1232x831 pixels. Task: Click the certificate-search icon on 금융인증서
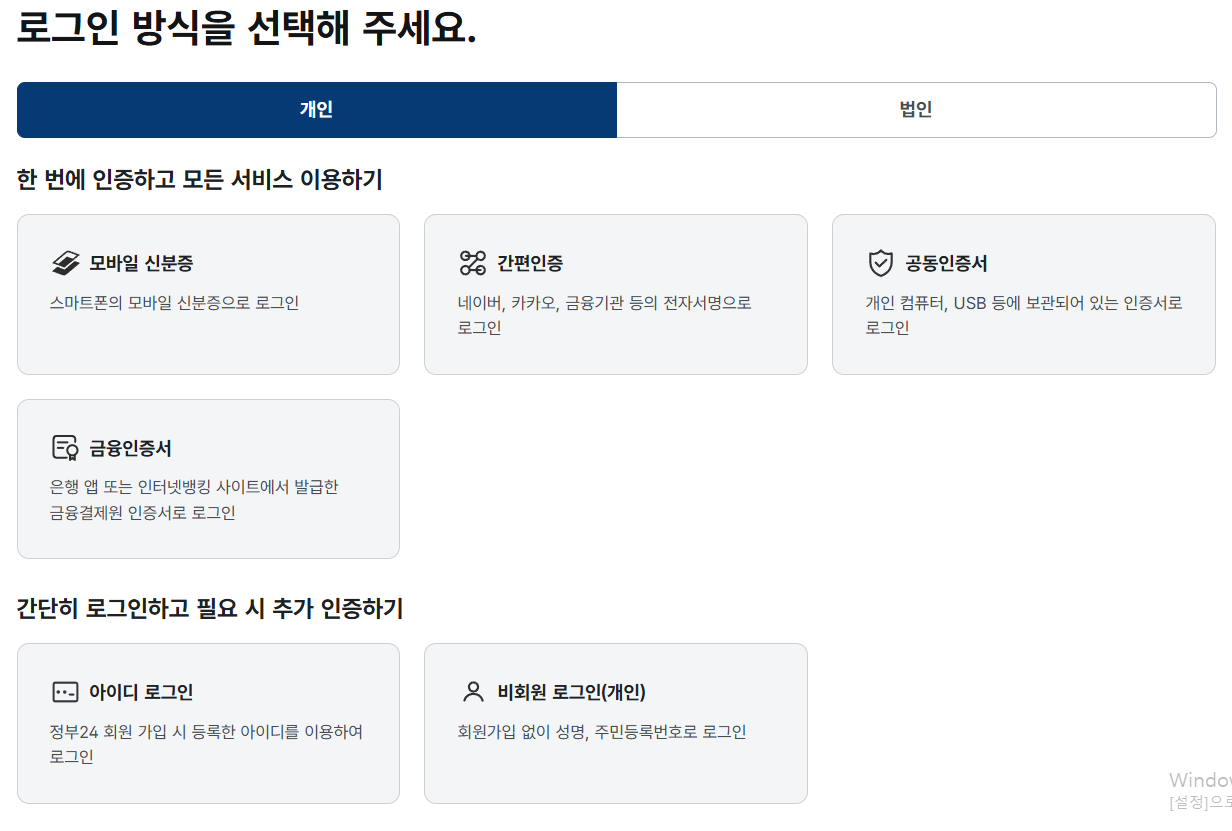(x=64, y=447)
